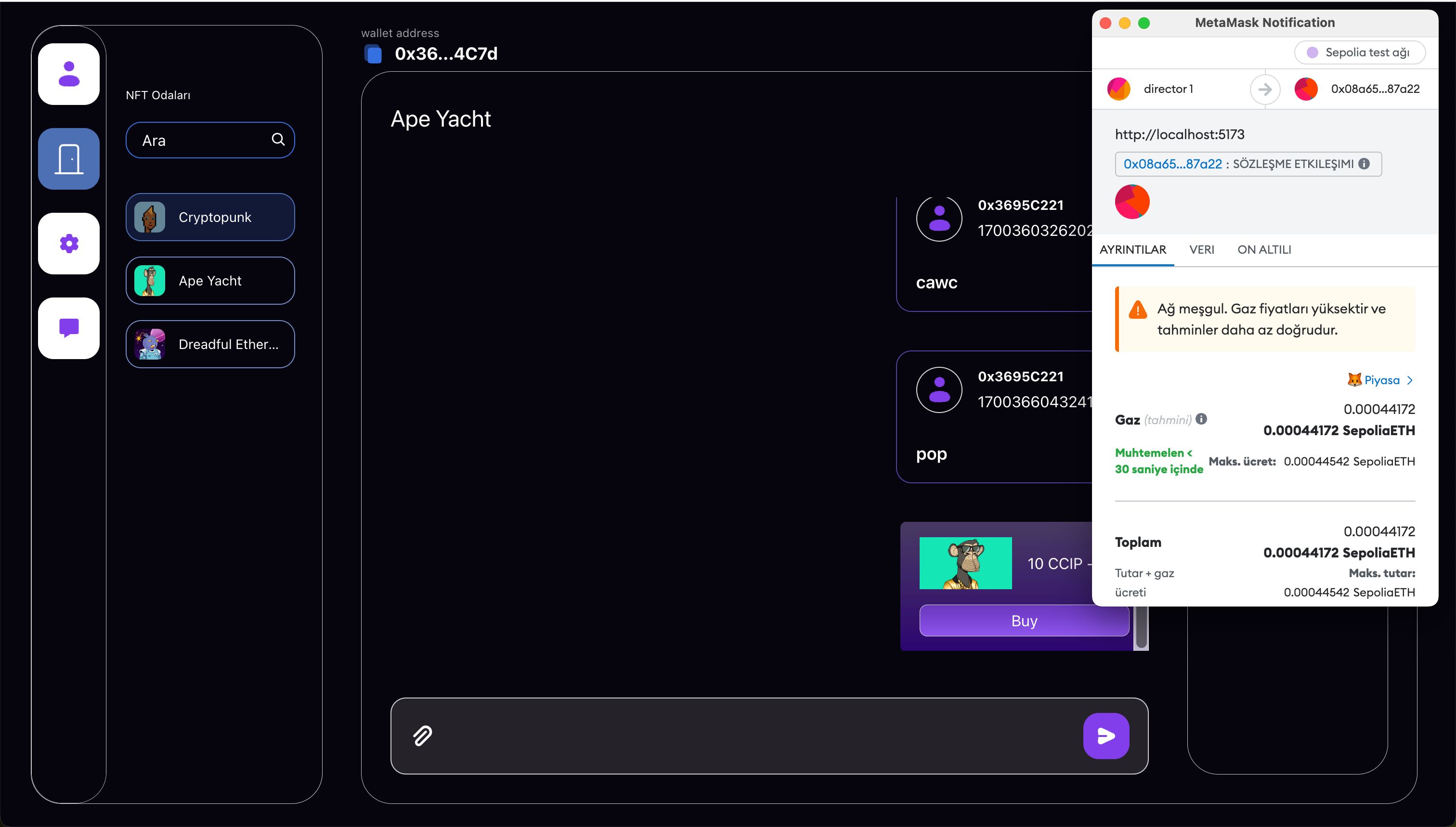This screenshot has height=827, width=1456.
Task: Click the chat messages scrollbar thumb
Action: (1141, 628)
